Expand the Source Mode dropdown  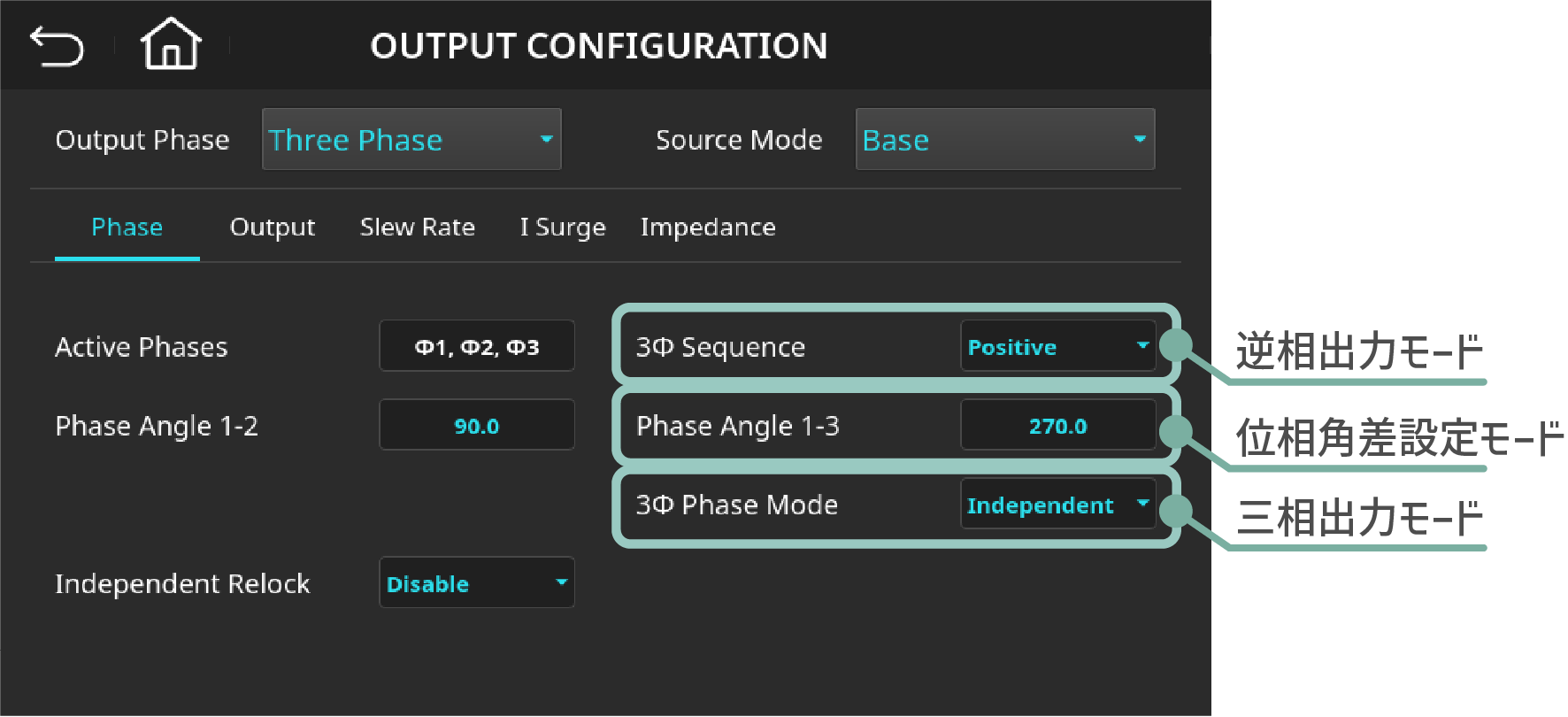[1004, 139]
